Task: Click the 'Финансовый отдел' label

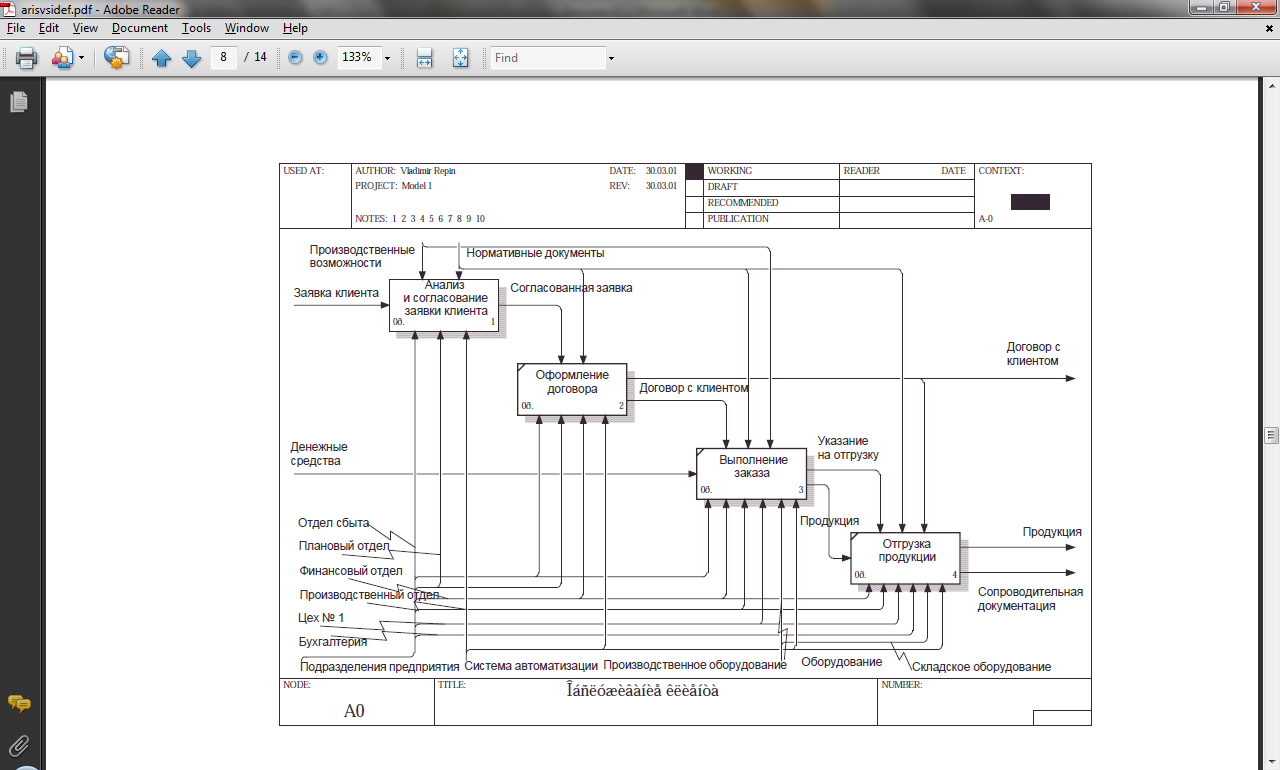Action: [350, 571]
